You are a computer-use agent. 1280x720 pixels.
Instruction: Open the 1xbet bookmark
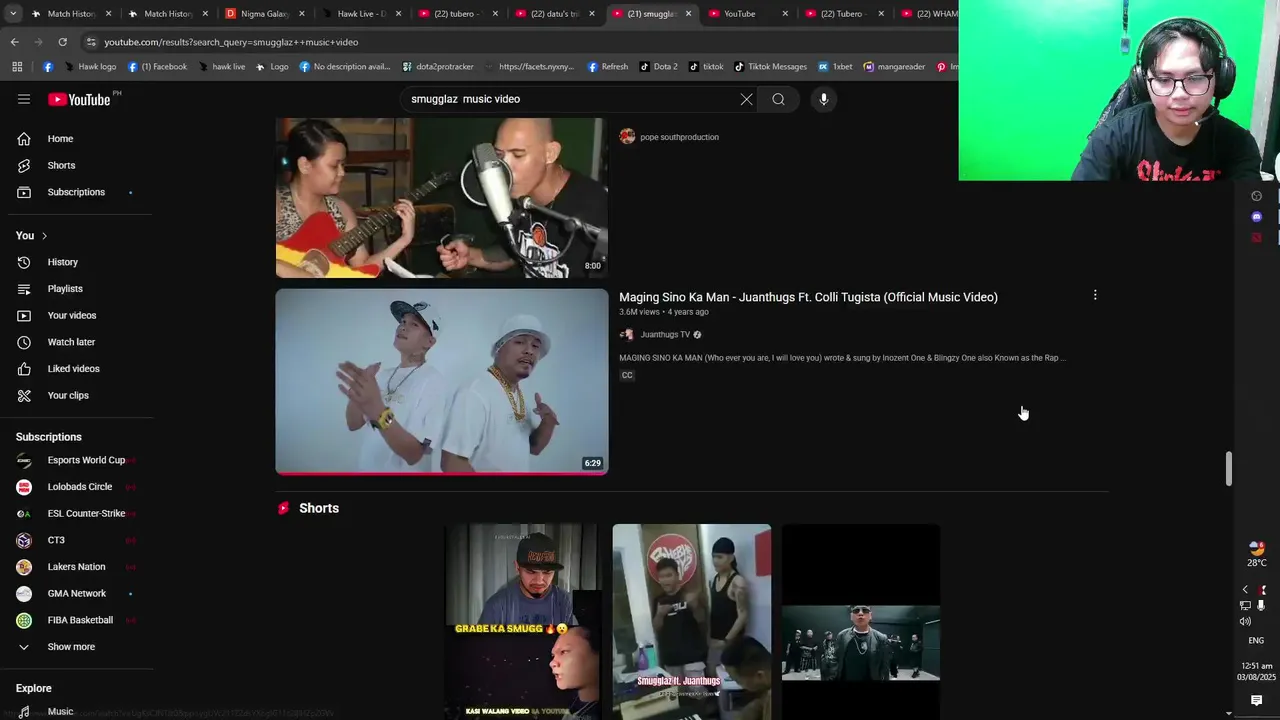coord(835,67)
